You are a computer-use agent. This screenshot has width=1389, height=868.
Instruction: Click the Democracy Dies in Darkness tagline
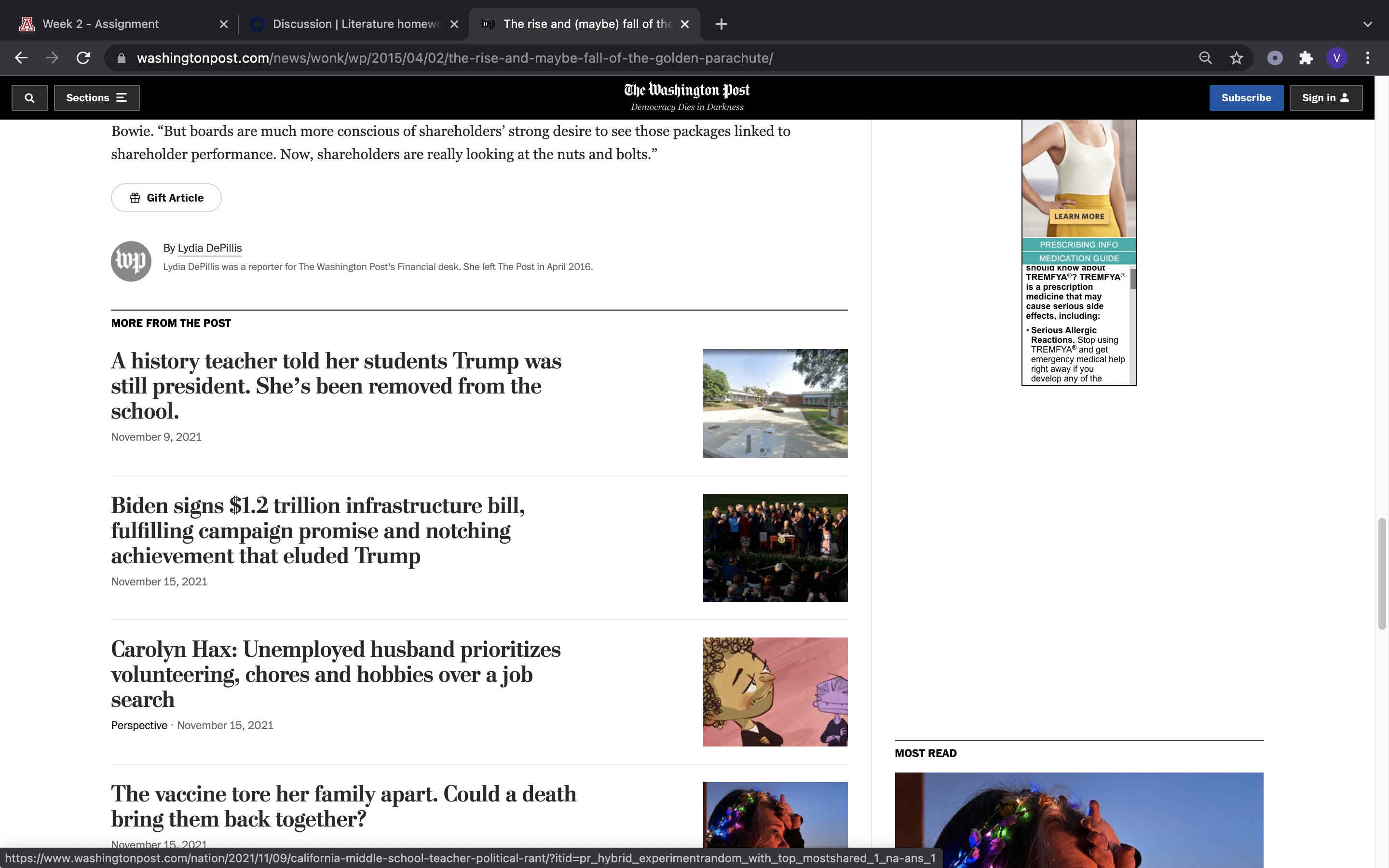coord(687,107)
